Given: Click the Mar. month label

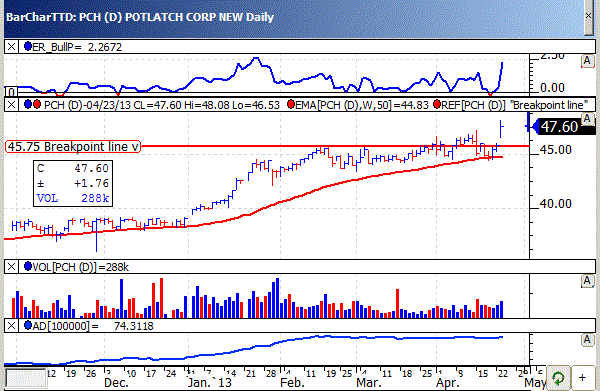Looking at the screenshot, I should [x=368, y=383].
